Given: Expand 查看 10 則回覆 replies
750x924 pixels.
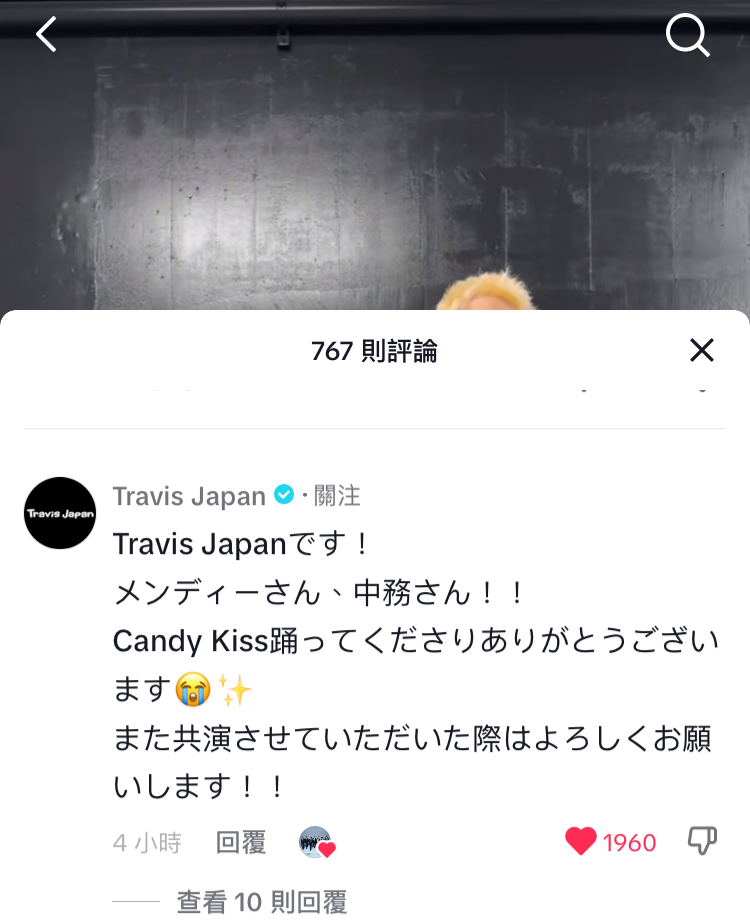Looking at the screenshot, I should coord(262,902).
